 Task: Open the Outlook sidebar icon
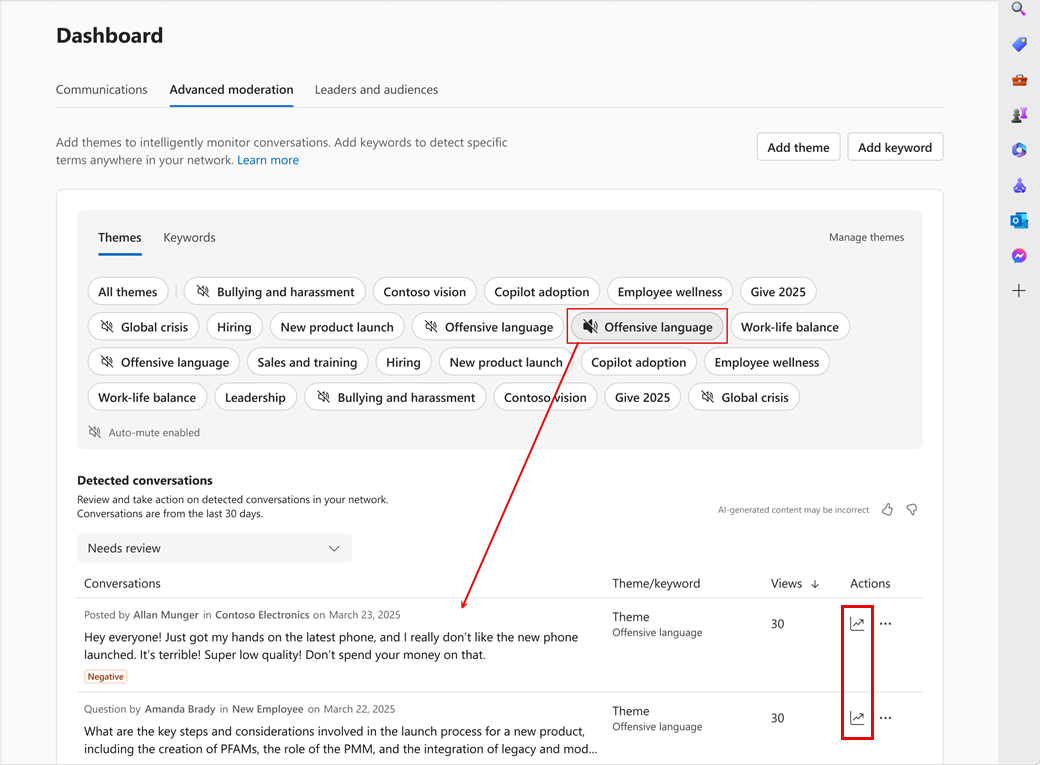(x=1019, y=220)
